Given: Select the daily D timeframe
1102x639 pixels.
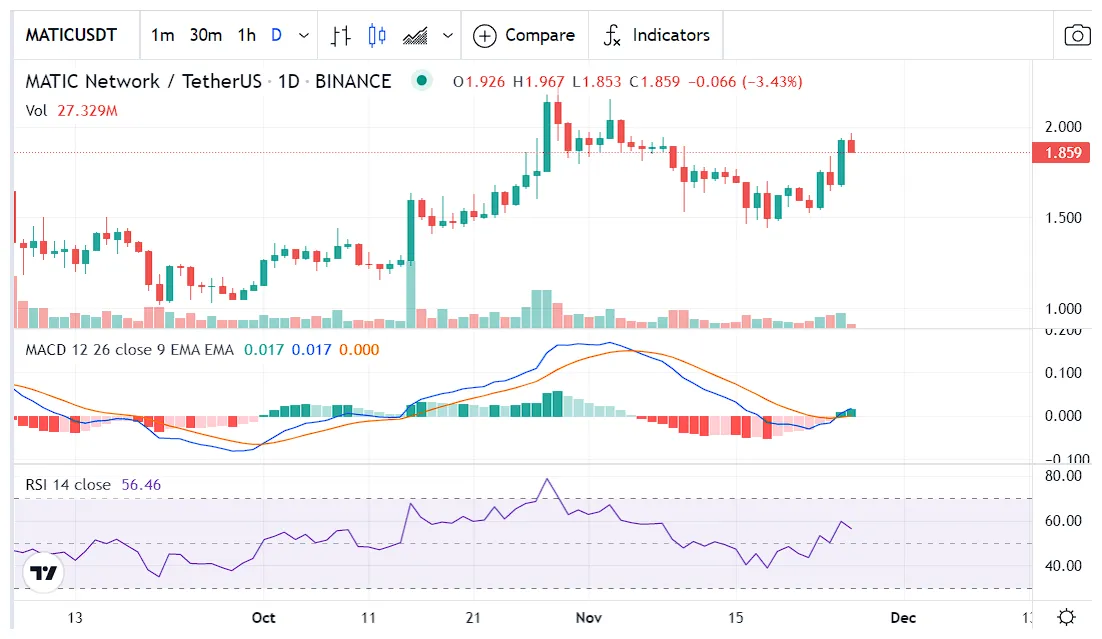Looking at the screenshot, I should click(x=276, y=35).
